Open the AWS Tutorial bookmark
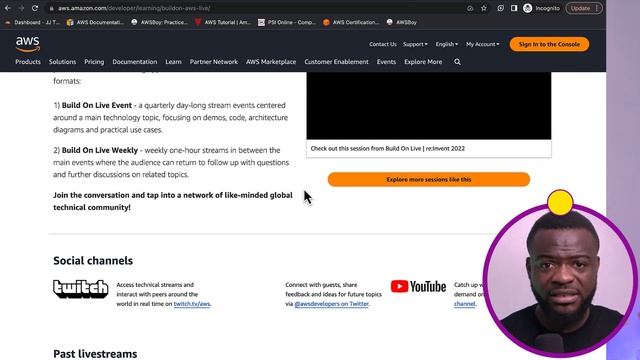Screen dimensions: 640x360 coord(223,22)
